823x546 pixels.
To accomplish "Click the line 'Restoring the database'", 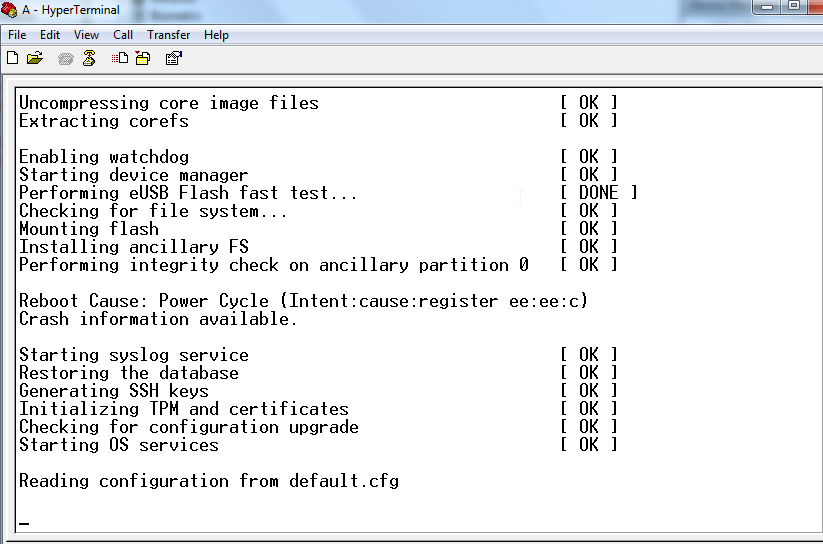I will [x=129, y=373].
